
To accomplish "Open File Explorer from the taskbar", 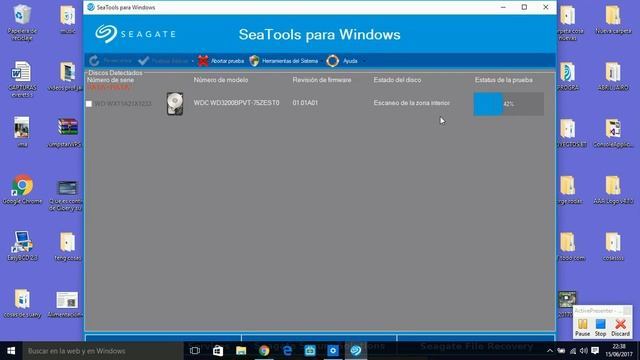I will pyautogui.click(x=241, y=351).
